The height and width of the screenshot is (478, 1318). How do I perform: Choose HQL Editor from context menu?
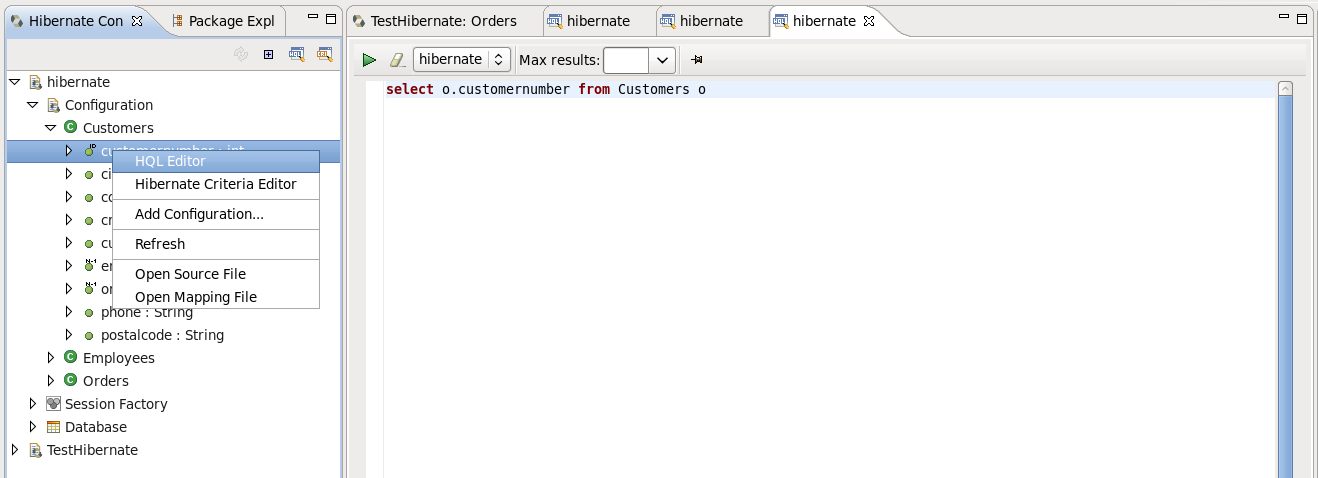(x=170, y=161)
